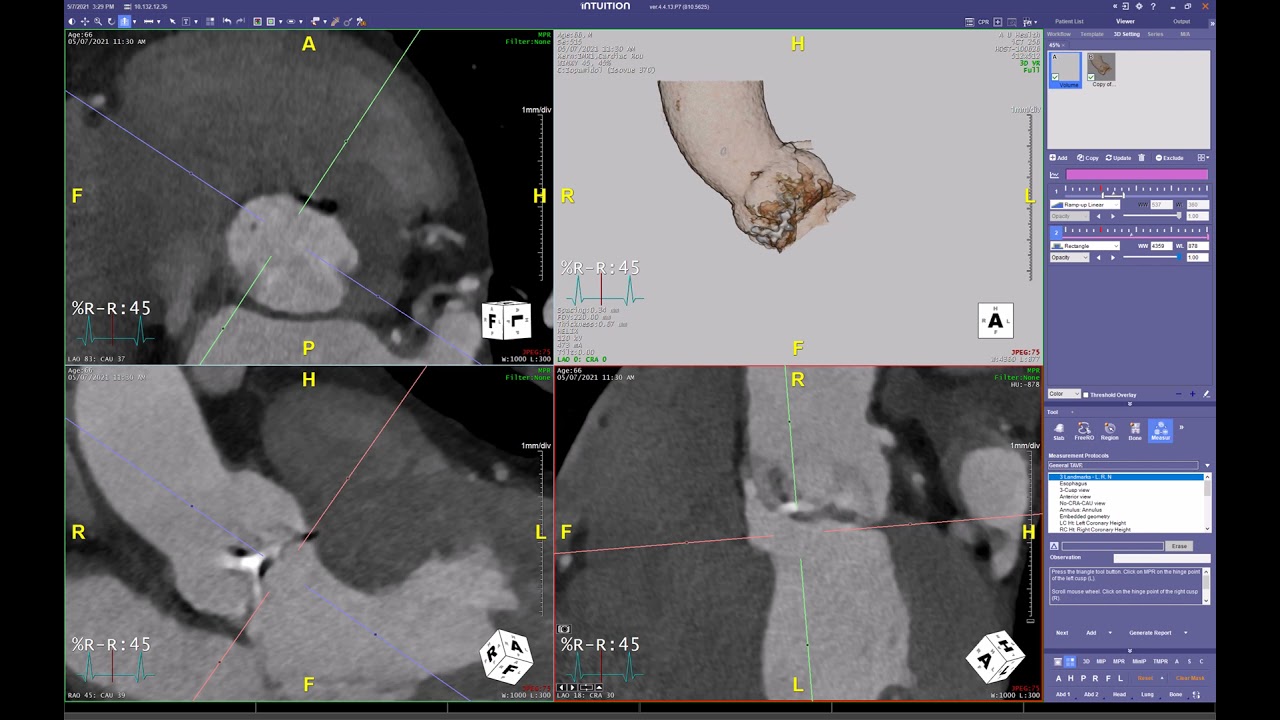Image resolution: width=1280 pixels, height=720 pixels.
Task: Select the rotate tool
Action: [111, 21]
